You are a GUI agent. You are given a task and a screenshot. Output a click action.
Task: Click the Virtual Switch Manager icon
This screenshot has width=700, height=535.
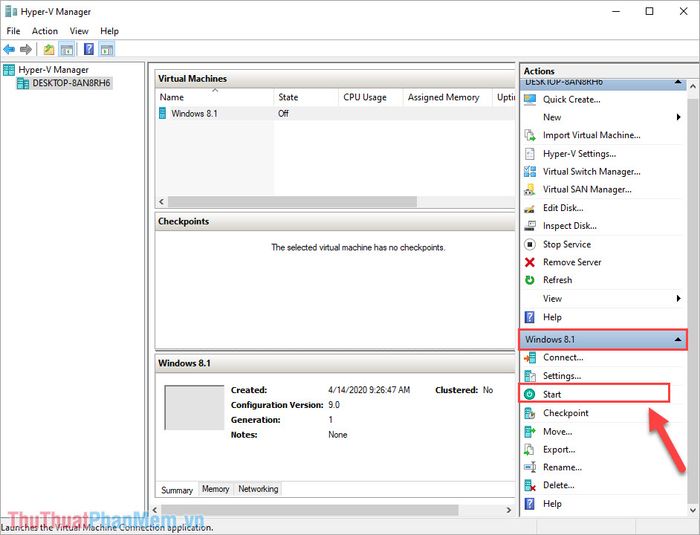pyautogui.click(x=530, y=171)
